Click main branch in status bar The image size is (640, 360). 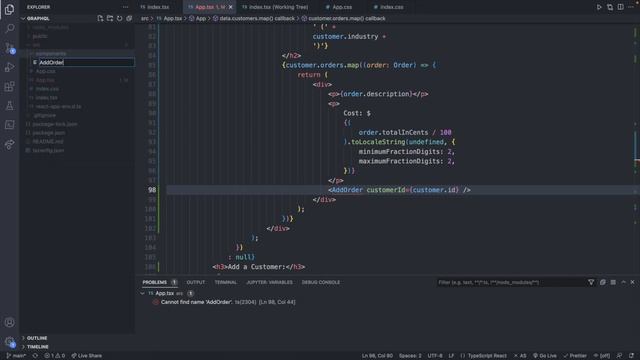pyautogui.click(x=16, y=356)
